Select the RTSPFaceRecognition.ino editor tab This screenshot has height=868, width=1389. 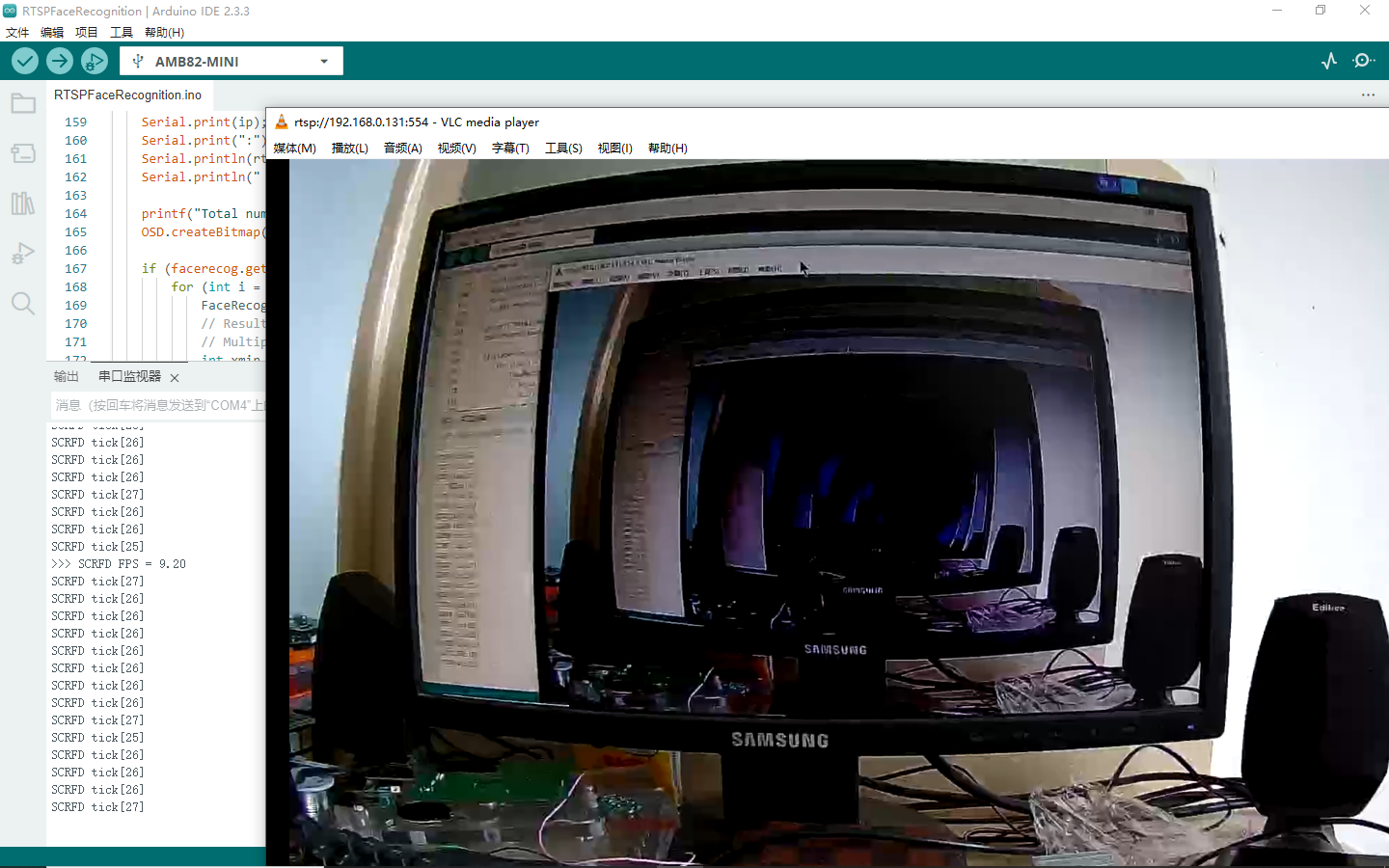128,95
